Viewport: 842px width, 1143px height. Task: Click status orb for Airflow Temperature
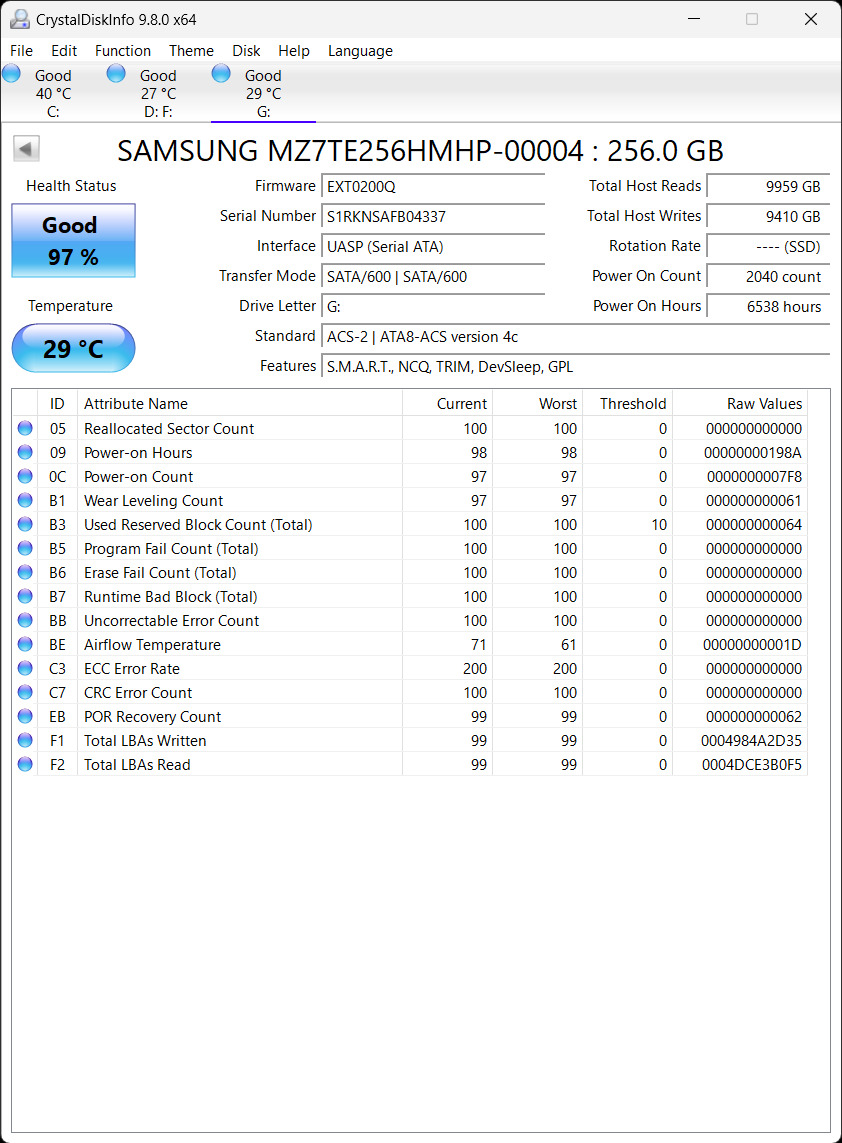pos(26,644)
